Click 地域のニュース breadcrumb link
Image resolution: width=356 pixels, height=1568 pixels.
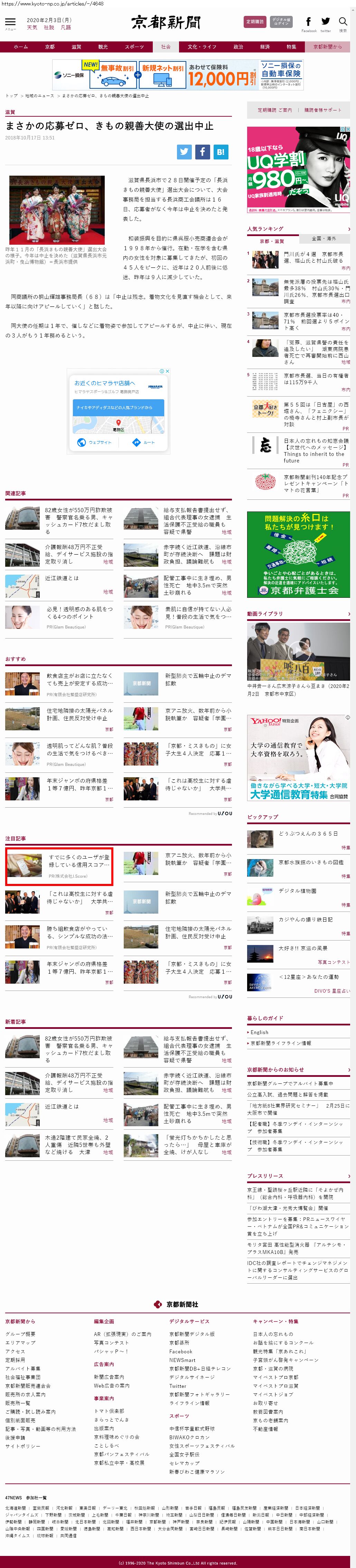click(40, 96)
